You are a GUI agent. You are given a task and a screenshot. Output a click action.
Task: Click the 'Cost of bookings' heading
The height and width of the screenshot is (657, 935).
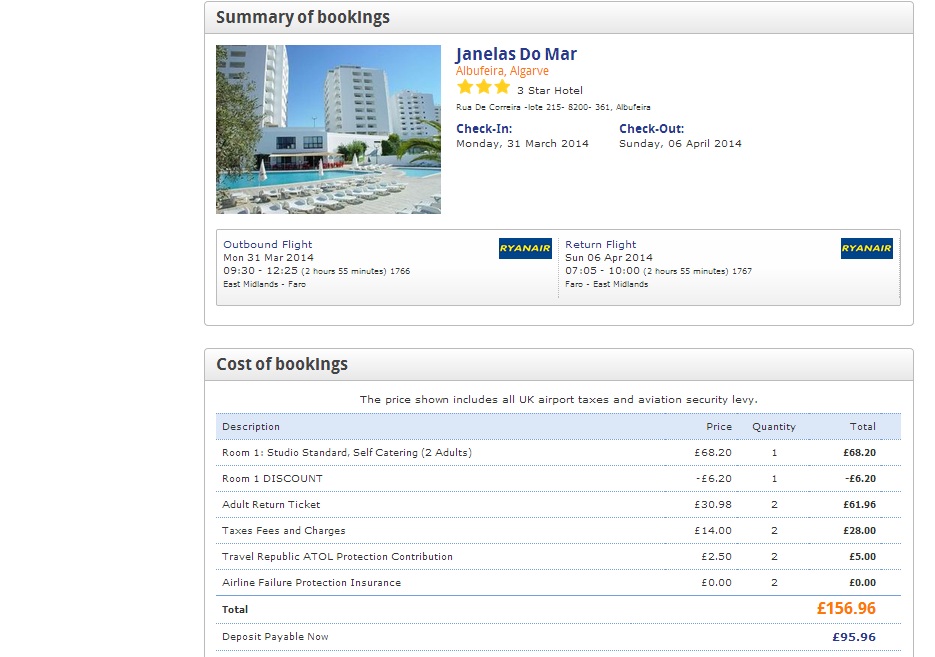[282, 364]
